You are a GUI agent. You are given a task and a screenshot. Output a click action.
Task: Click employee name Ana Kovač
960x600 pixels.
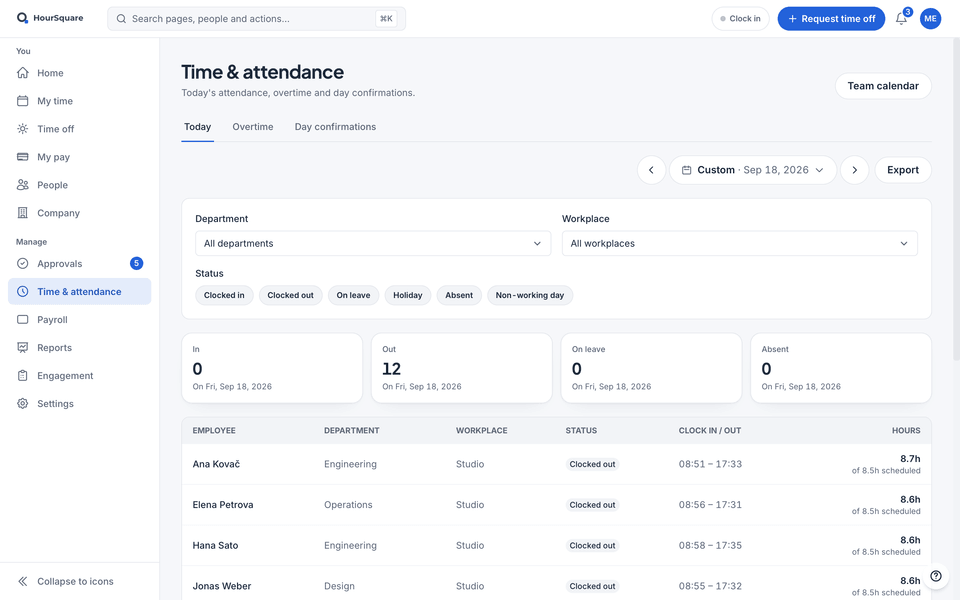216,464
